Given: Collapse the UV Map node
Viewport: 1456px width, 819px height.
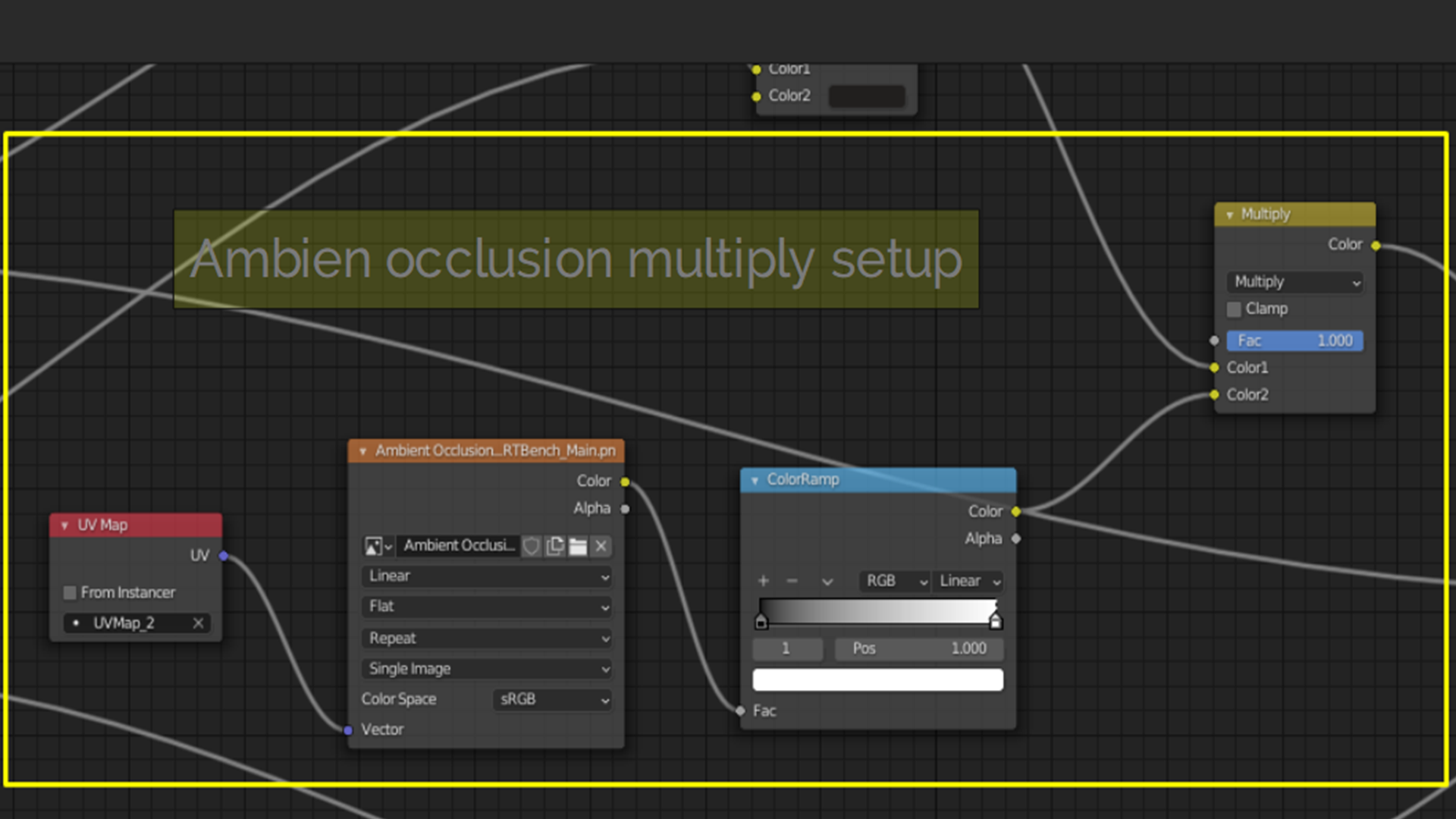Looking at the screenshot, I should (64, 526).
